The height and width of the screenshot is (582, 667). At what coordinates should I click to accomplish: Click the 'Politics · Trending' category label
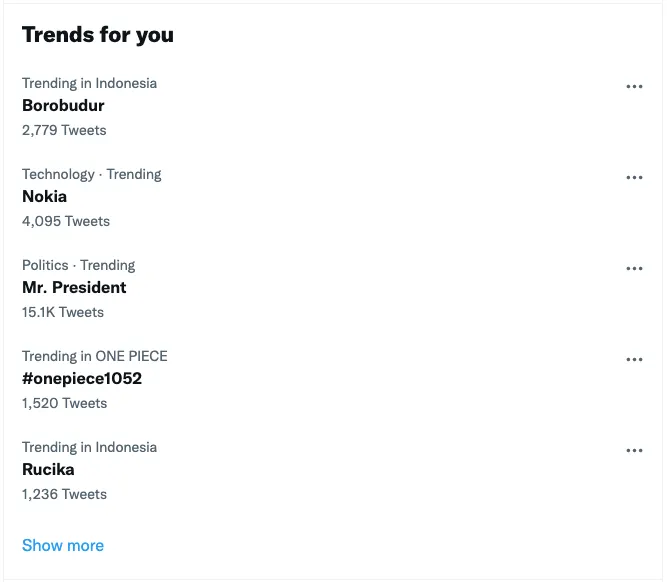pyautogui.click(x=78, y=265)
